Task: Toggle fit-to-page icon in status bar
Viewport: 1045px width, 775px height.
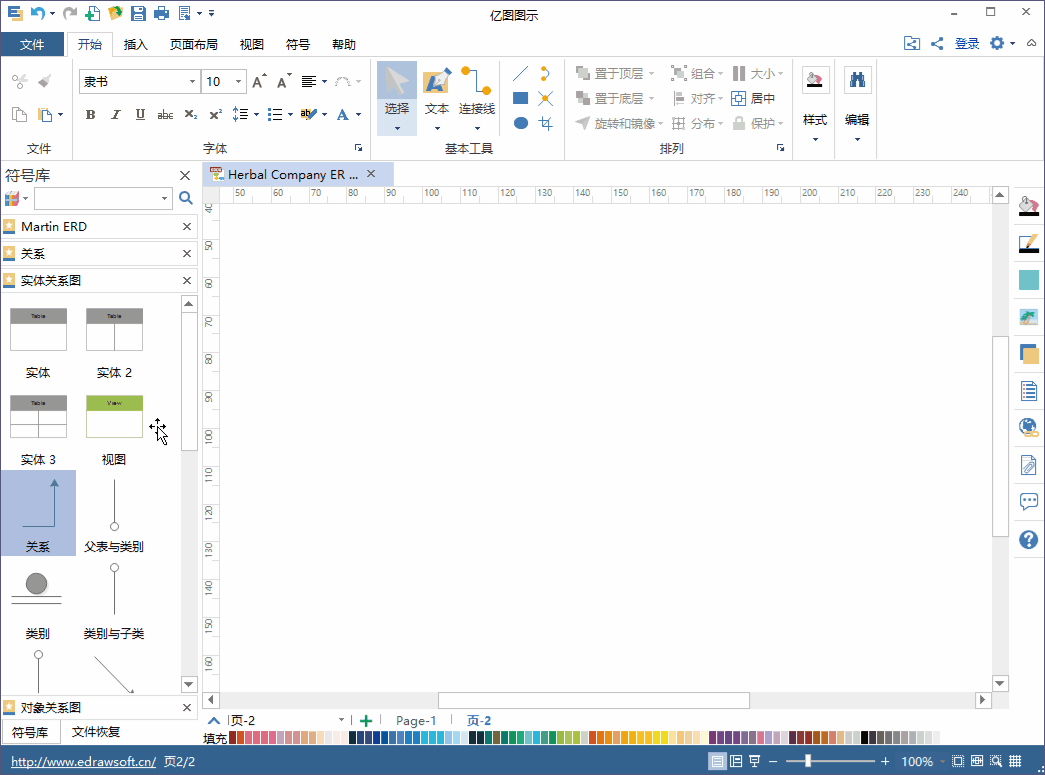Action: [958, 761]
